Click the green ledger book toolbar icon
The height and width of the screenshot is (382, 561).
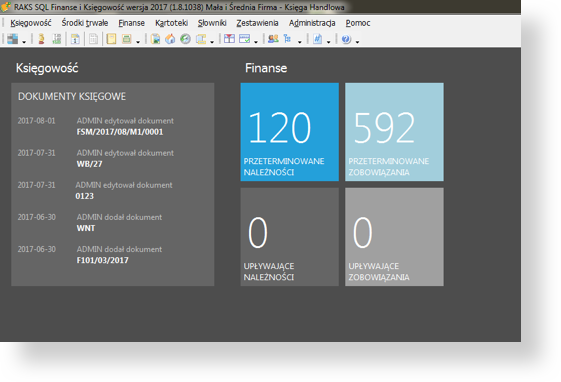click(x=126, y=39)
